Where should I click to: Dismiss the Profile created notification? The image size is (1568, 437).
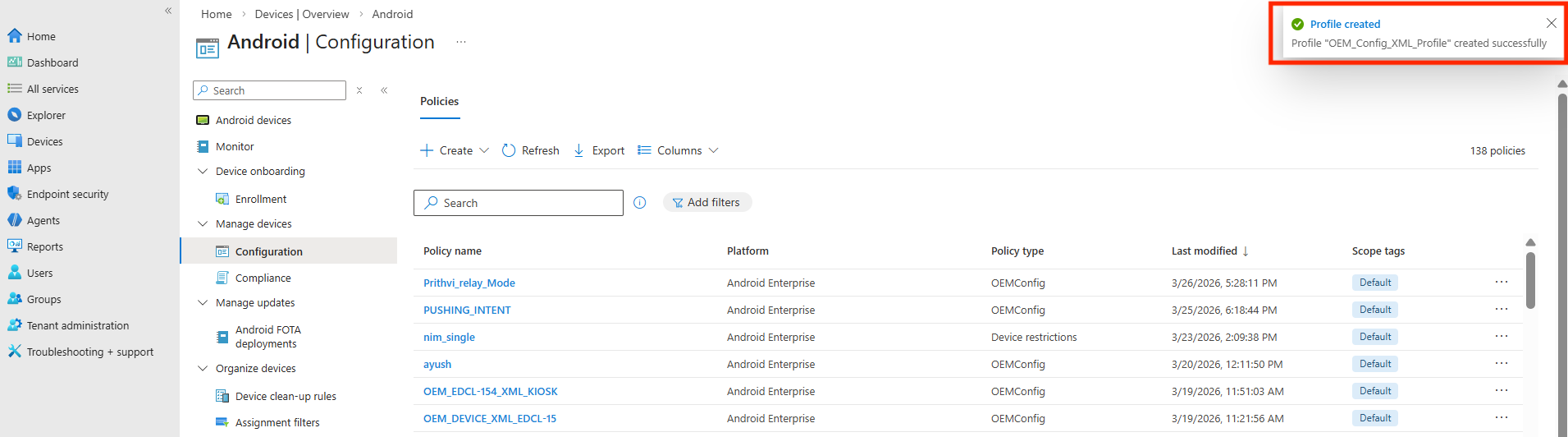(1551, 24)
